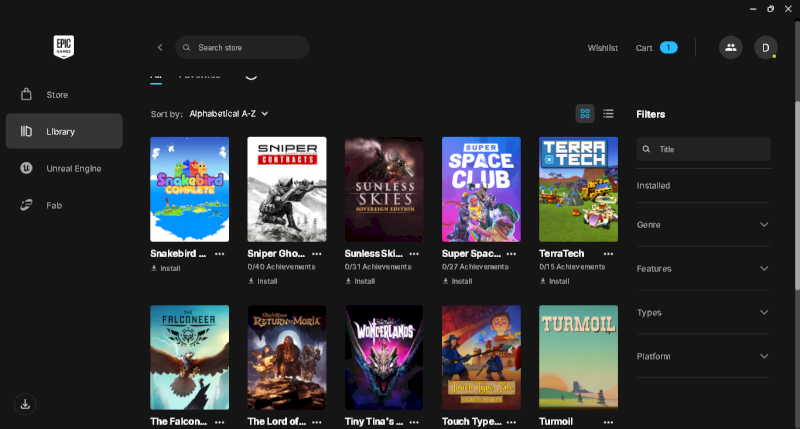This screenshot has width=800, height=429.
Task: Click the vertical page scrollbar
Action: point(797,196)
